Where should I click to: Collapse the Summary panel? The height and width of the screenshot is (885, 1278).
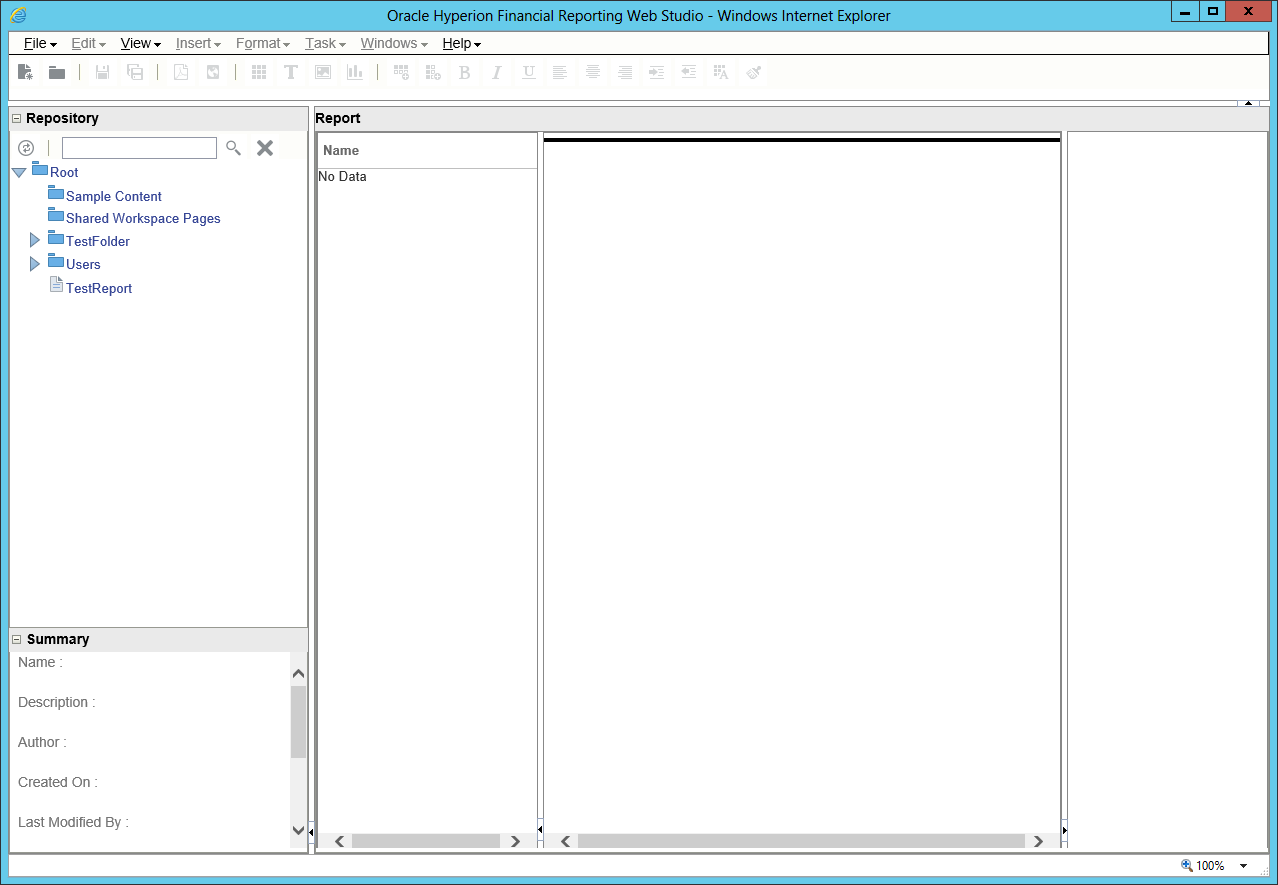16,639
